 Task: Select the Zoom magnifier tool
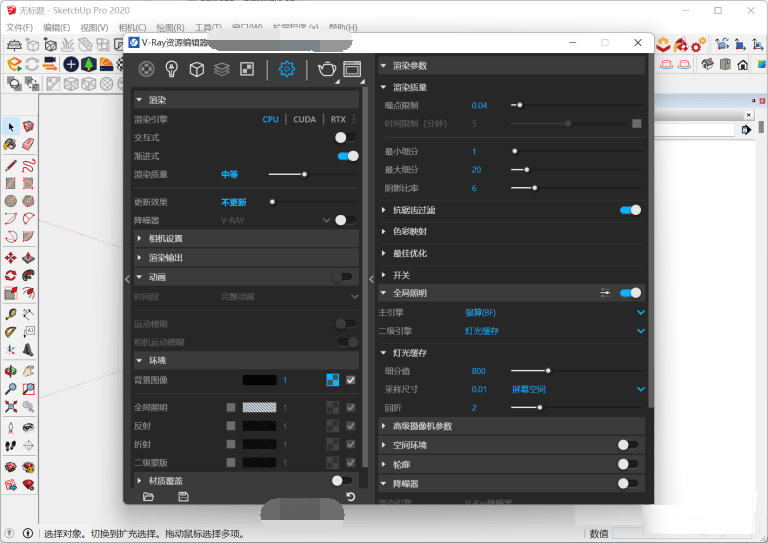click(x=10, y=389)
